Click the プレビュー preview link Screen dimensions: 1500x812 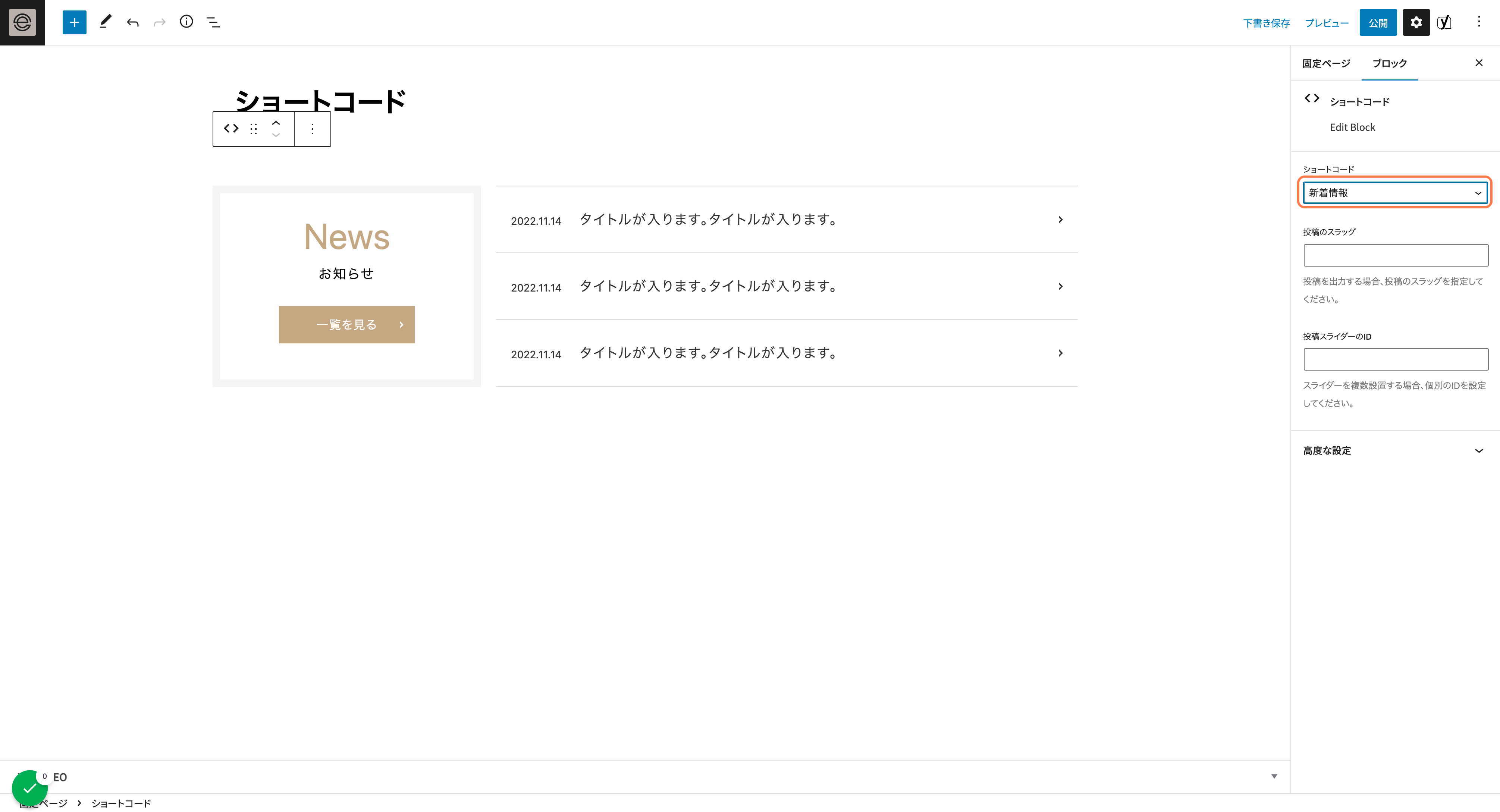(1327, 23)
